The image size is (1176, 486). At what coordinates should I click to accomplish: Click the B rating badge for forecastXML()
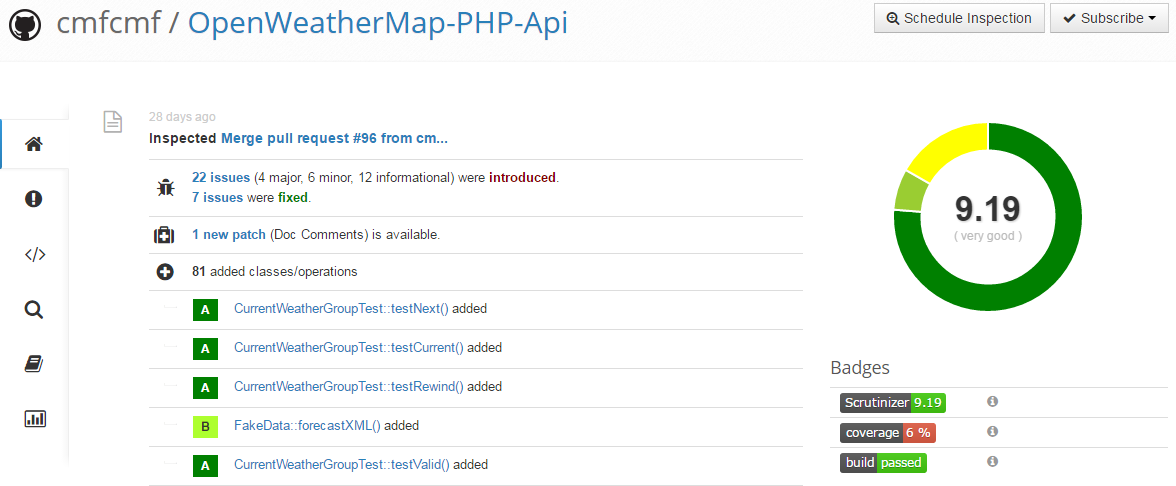(x=205, y=426)
